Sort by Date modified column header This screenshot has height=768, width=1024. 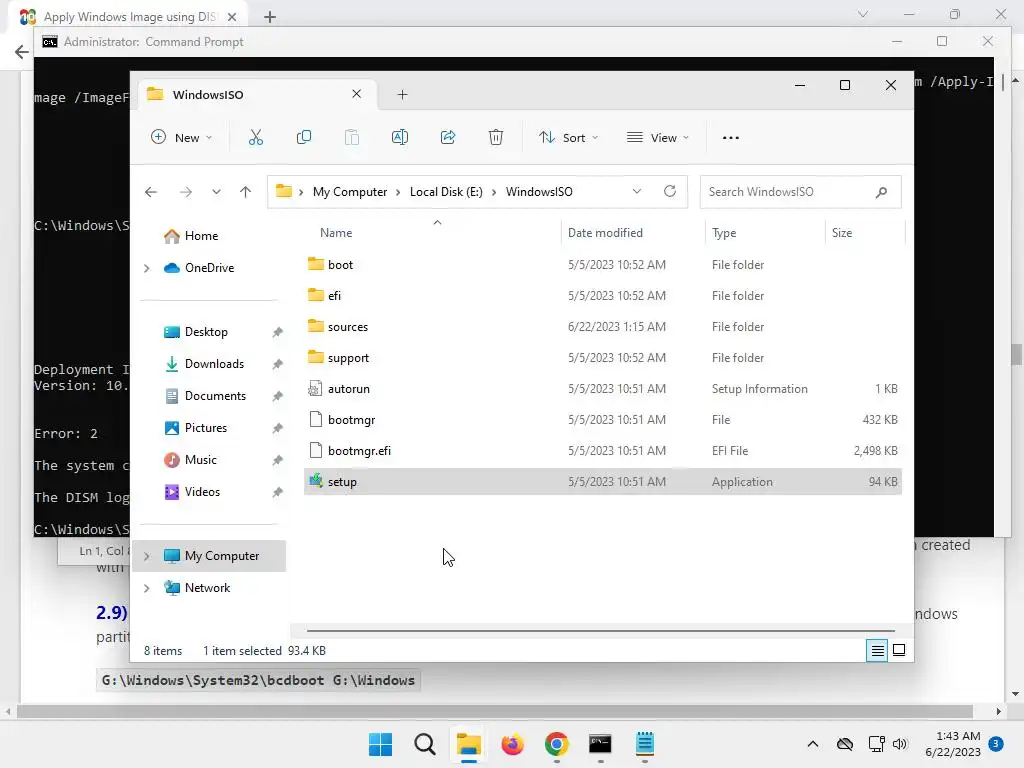point(605,233)
